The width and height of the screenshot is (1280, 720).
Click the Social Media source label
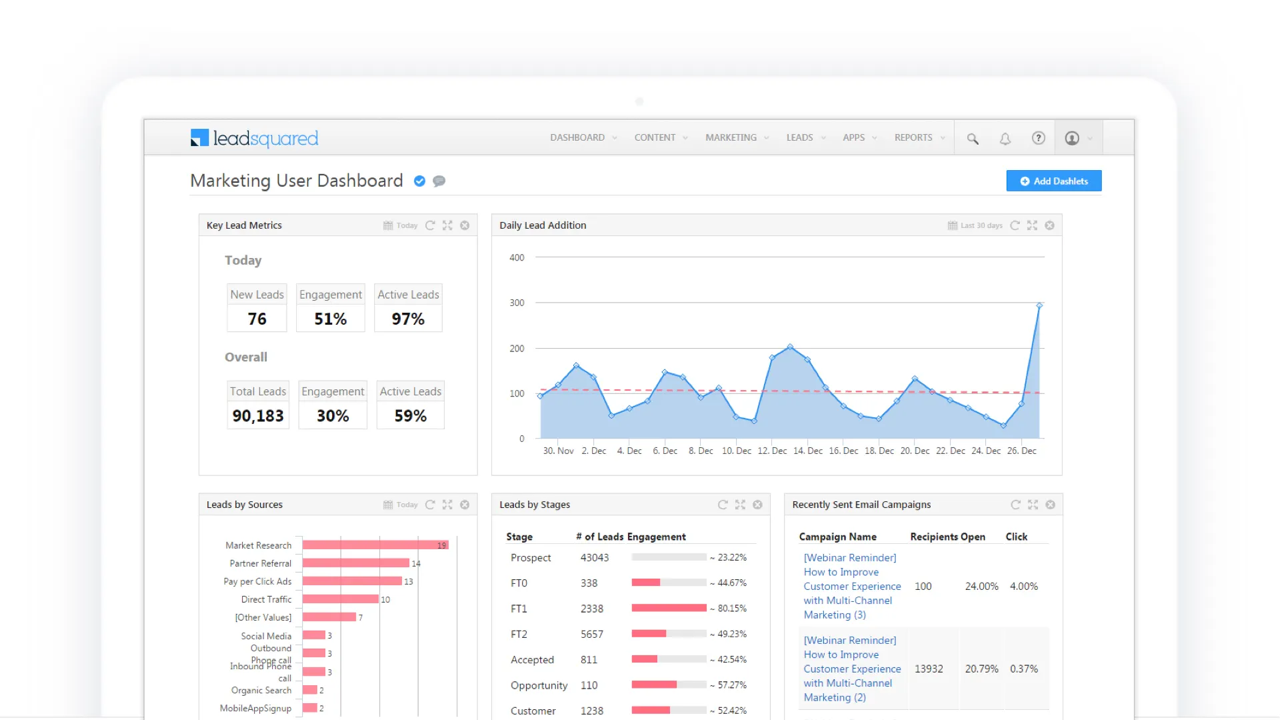pyautogui.click(x=266, y=636)
